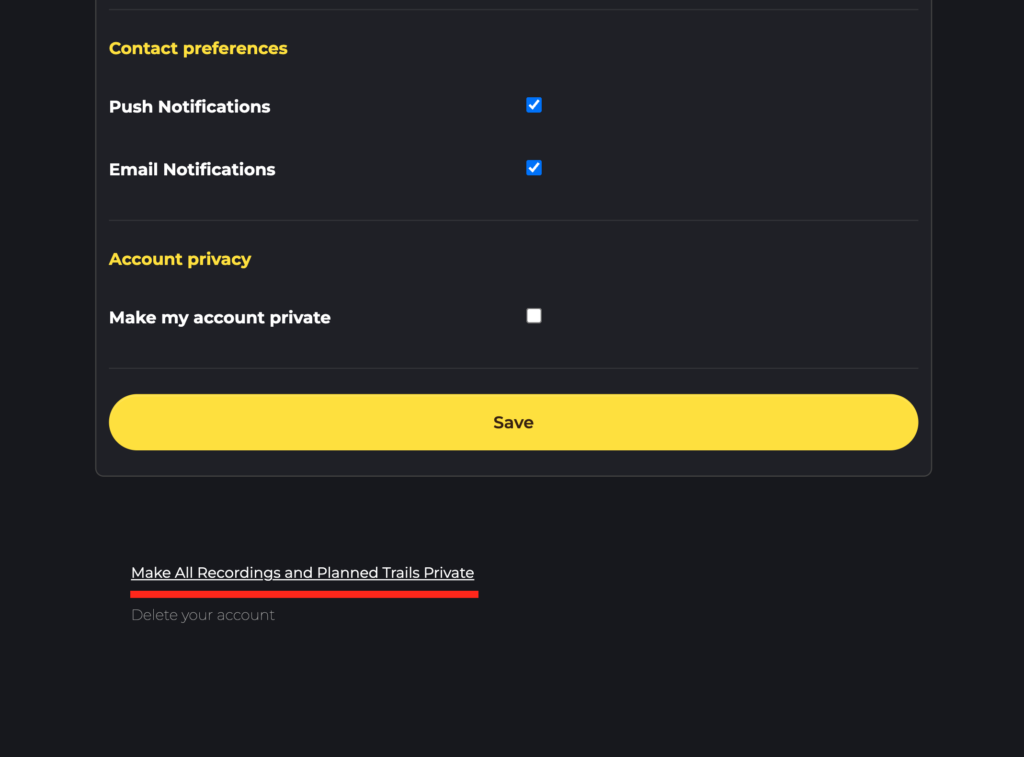Uncheck the Push Notifications checkbox
The width and height of the screenshot is (1024, 757).
pyautogui.click(x=534, y=105)
